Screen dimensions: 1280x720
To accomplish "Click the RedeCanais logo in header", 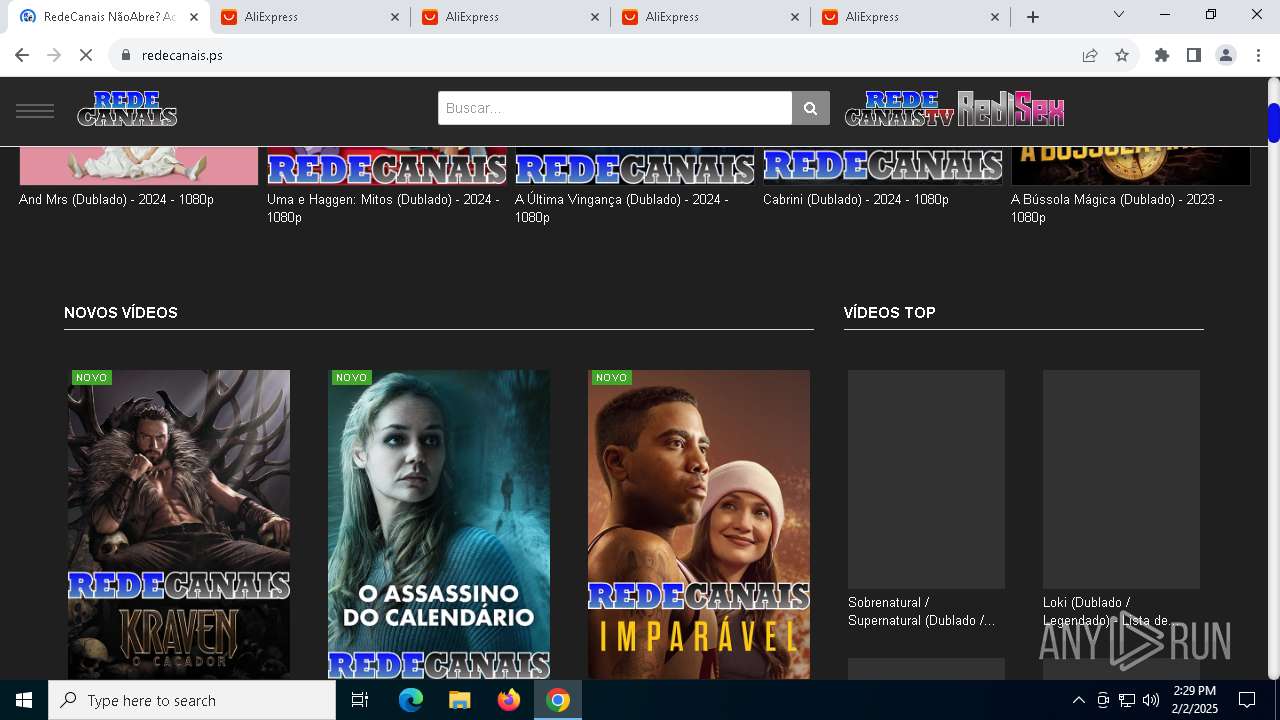I will pos(127,108).
